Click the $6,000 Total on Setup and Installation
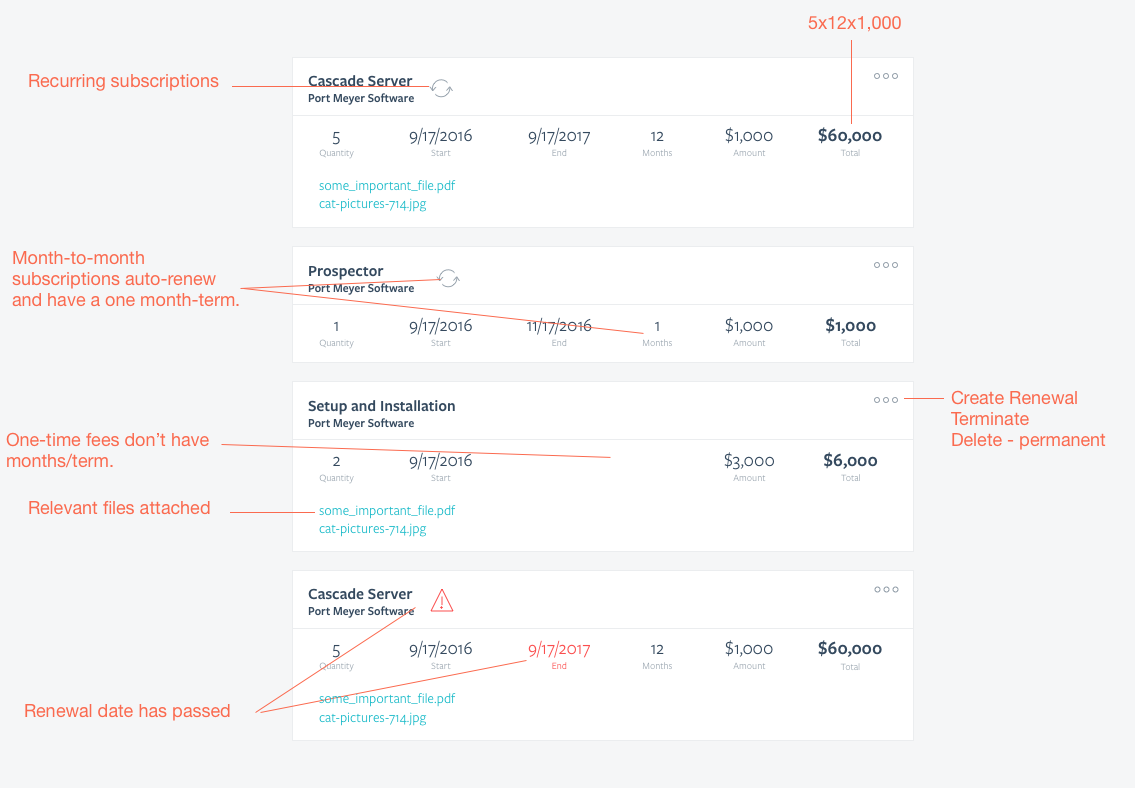Image resolution: width=1135 pixels, height=788 pixels. click(850, 461)
